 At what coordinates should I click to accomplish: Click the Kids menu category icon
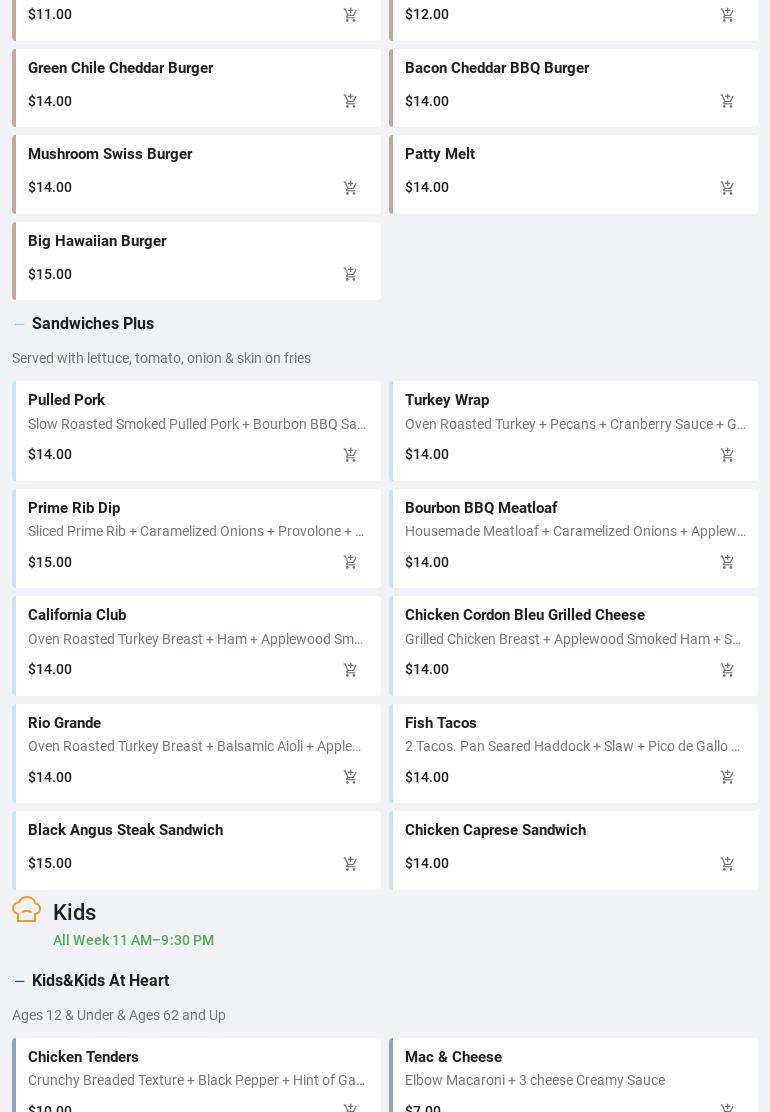pyautogui.click(x=27, y=910)
